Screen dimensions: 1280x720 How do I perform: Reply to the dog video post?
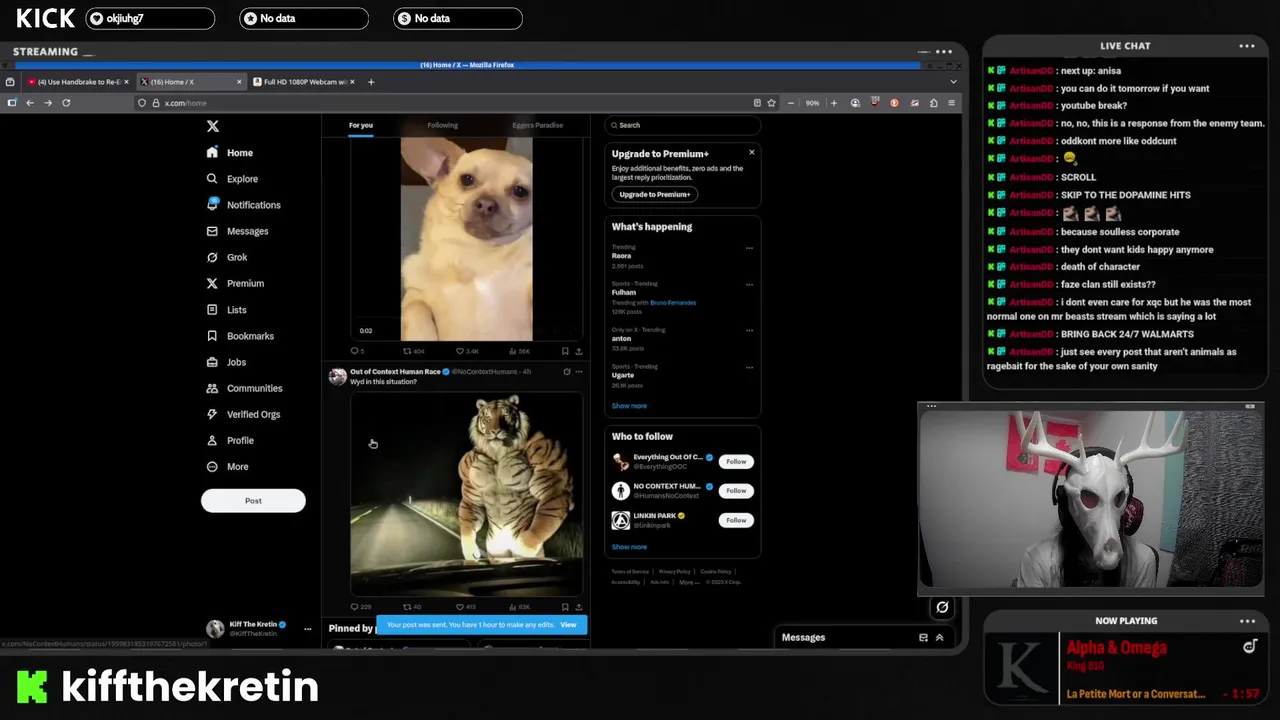click(x=355, y=351)
